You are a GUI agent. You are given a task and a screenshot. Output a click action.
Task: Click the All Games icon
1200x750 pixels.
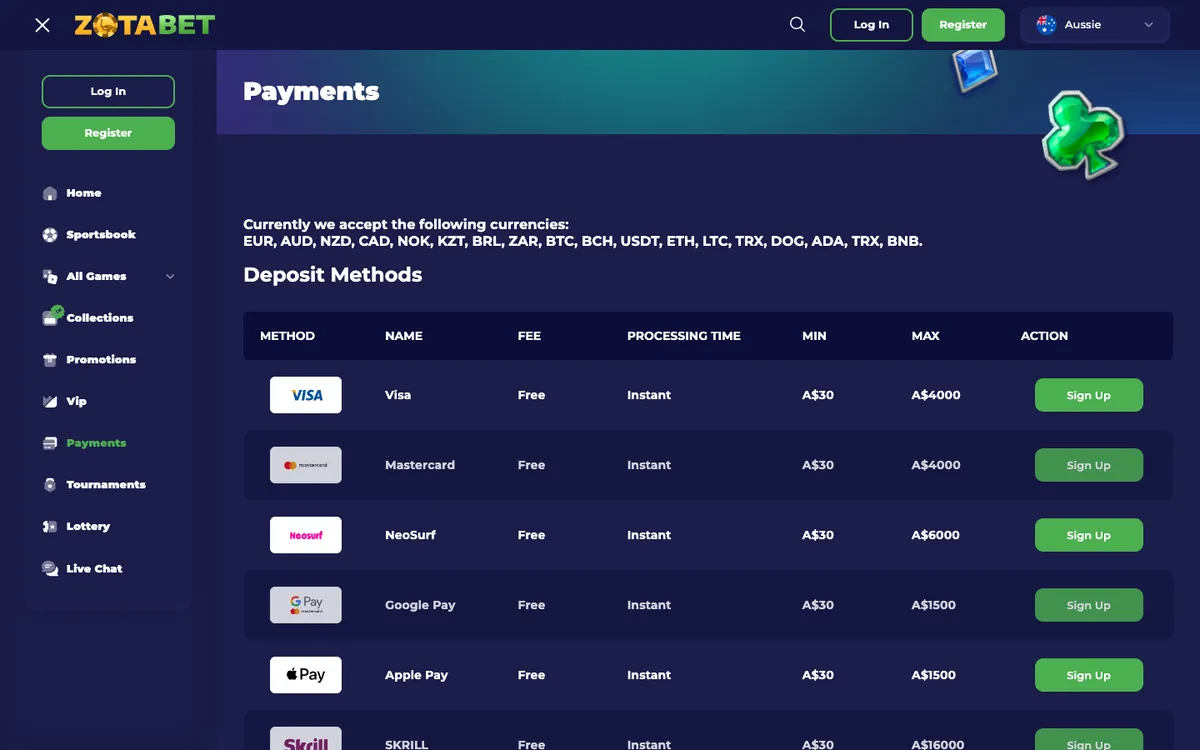point(50,277)
